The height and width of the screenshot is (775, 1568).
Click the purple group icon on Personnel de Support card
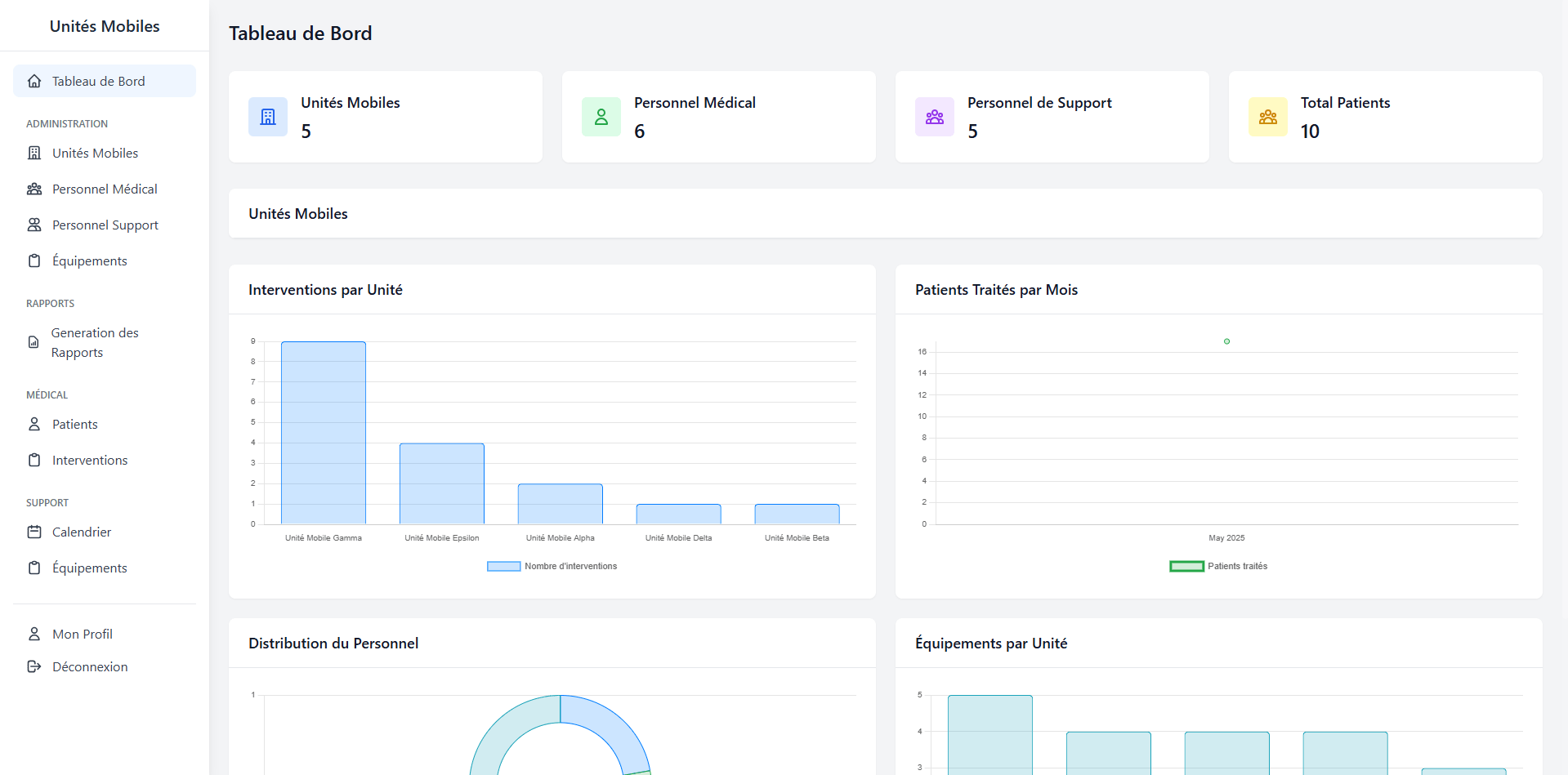pos(935,117)
